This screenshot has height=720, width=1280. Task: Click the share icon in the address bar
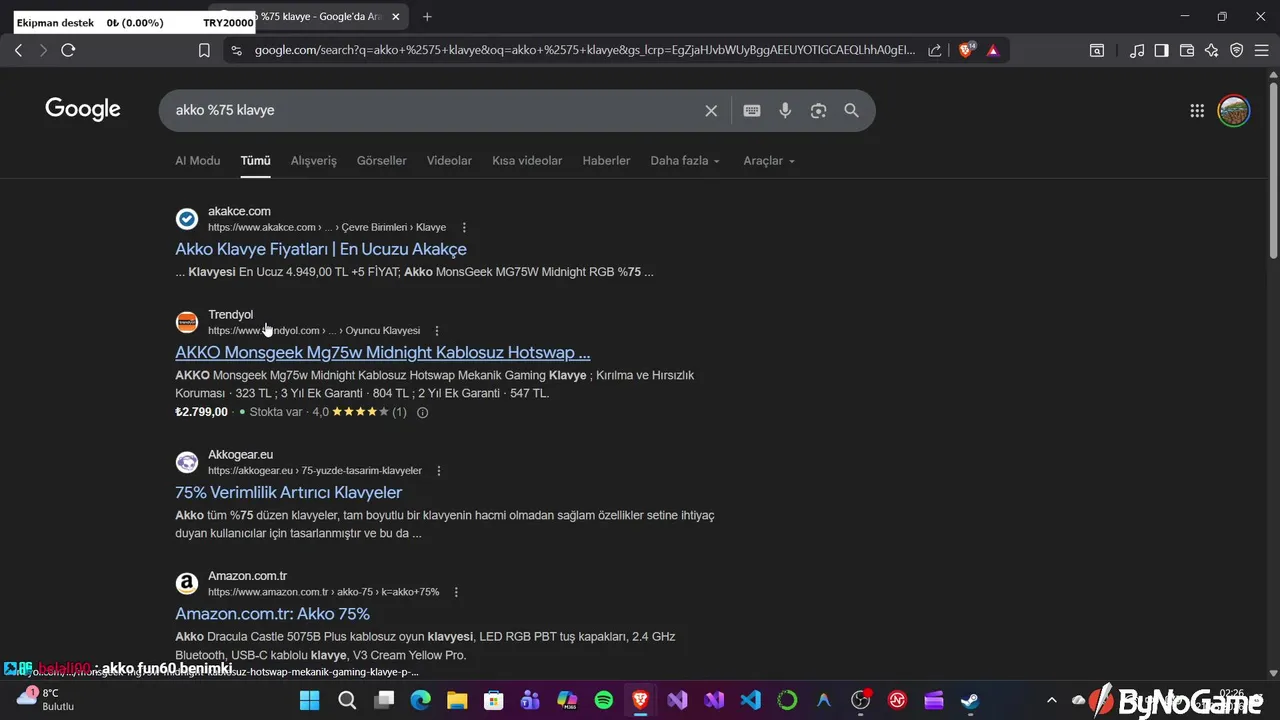click(x=934, y=50)
